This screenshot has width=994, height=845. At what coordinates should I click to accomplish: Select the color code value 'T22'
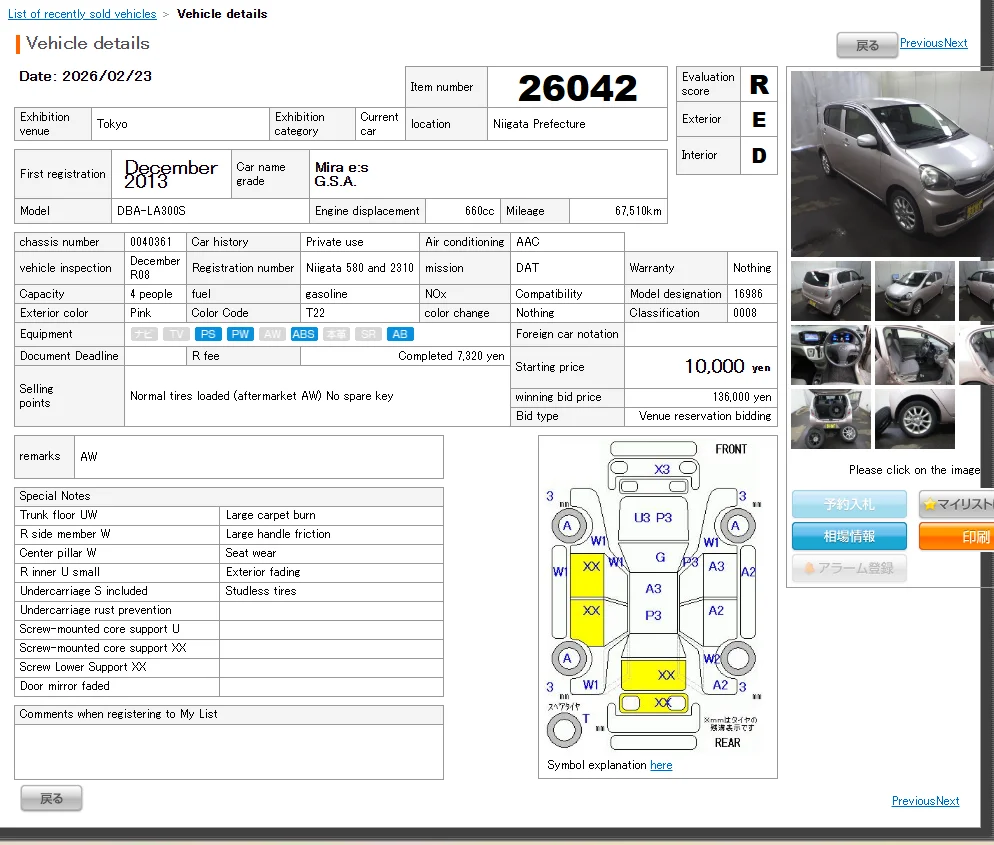tap(315, 313)
